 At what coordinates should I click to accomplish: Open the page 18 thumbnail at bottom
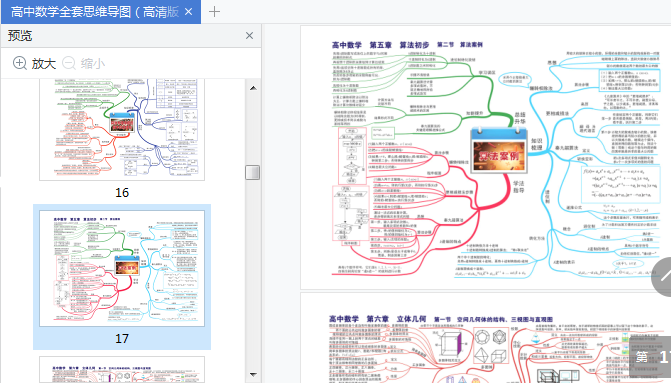[122, 370]
